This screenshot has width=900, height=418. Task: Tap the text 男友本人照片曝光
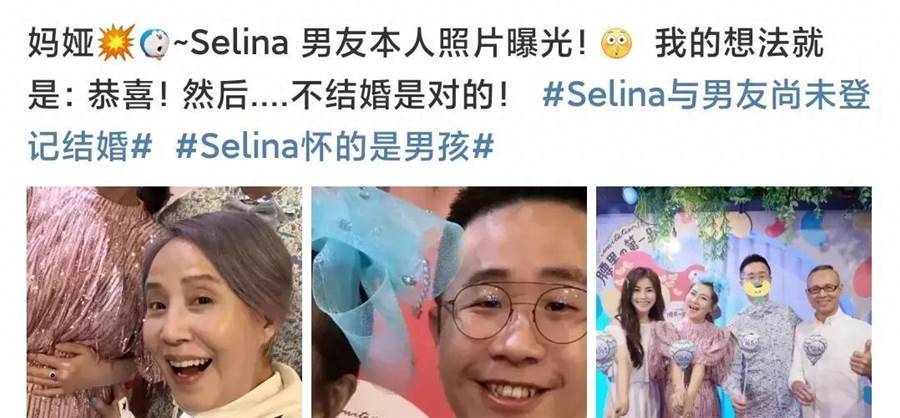pos(437,44)
